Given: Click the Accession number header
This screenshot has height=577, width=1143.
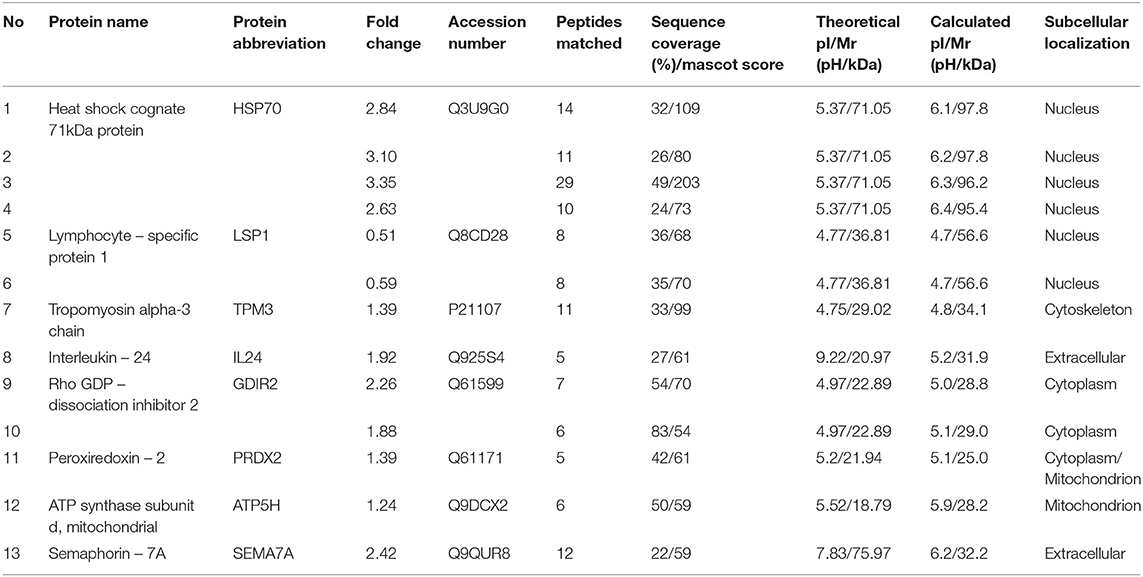Looking at the screenshot, I should click(x=487, y=33).
